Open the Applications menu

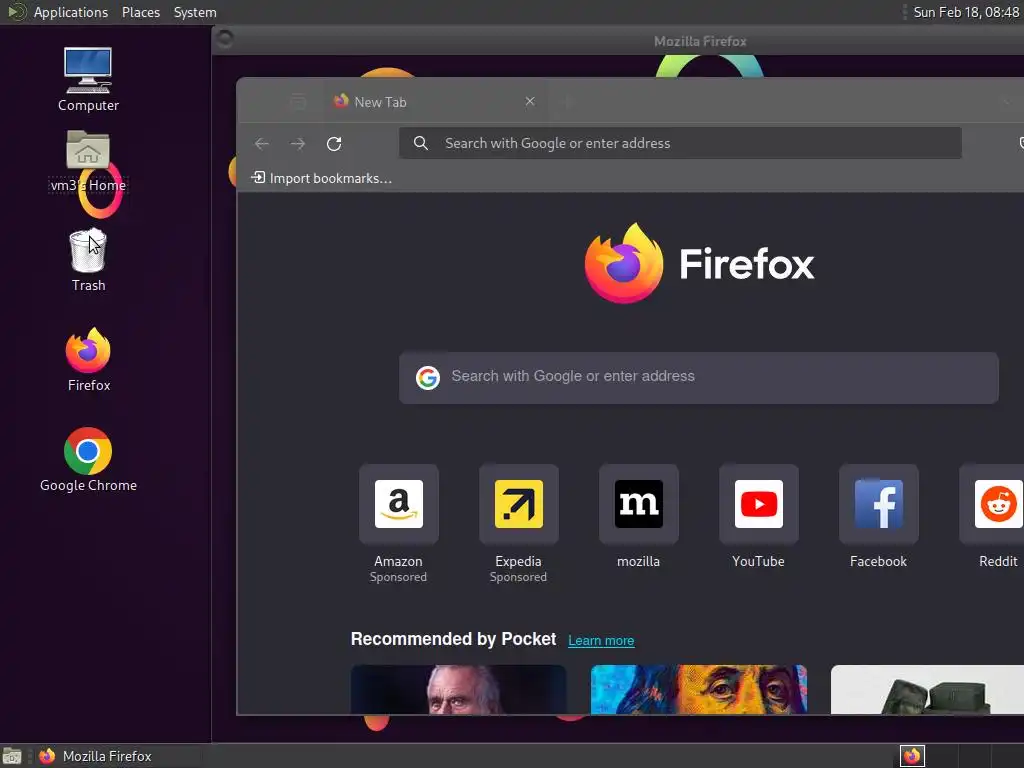(x=71, y=12)
